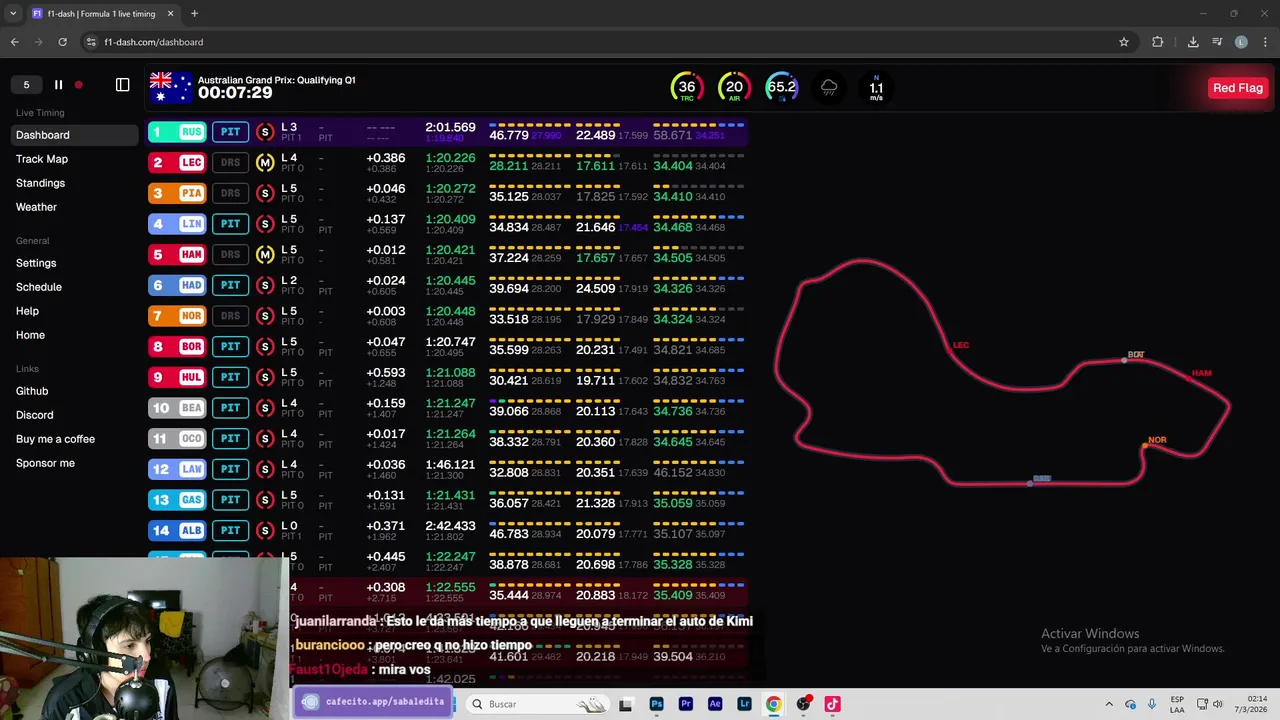The width and height of the screenshot is (1280, 720).
Task: Click the soft tyre icon in the RUS row
Action: click(265, 132)
